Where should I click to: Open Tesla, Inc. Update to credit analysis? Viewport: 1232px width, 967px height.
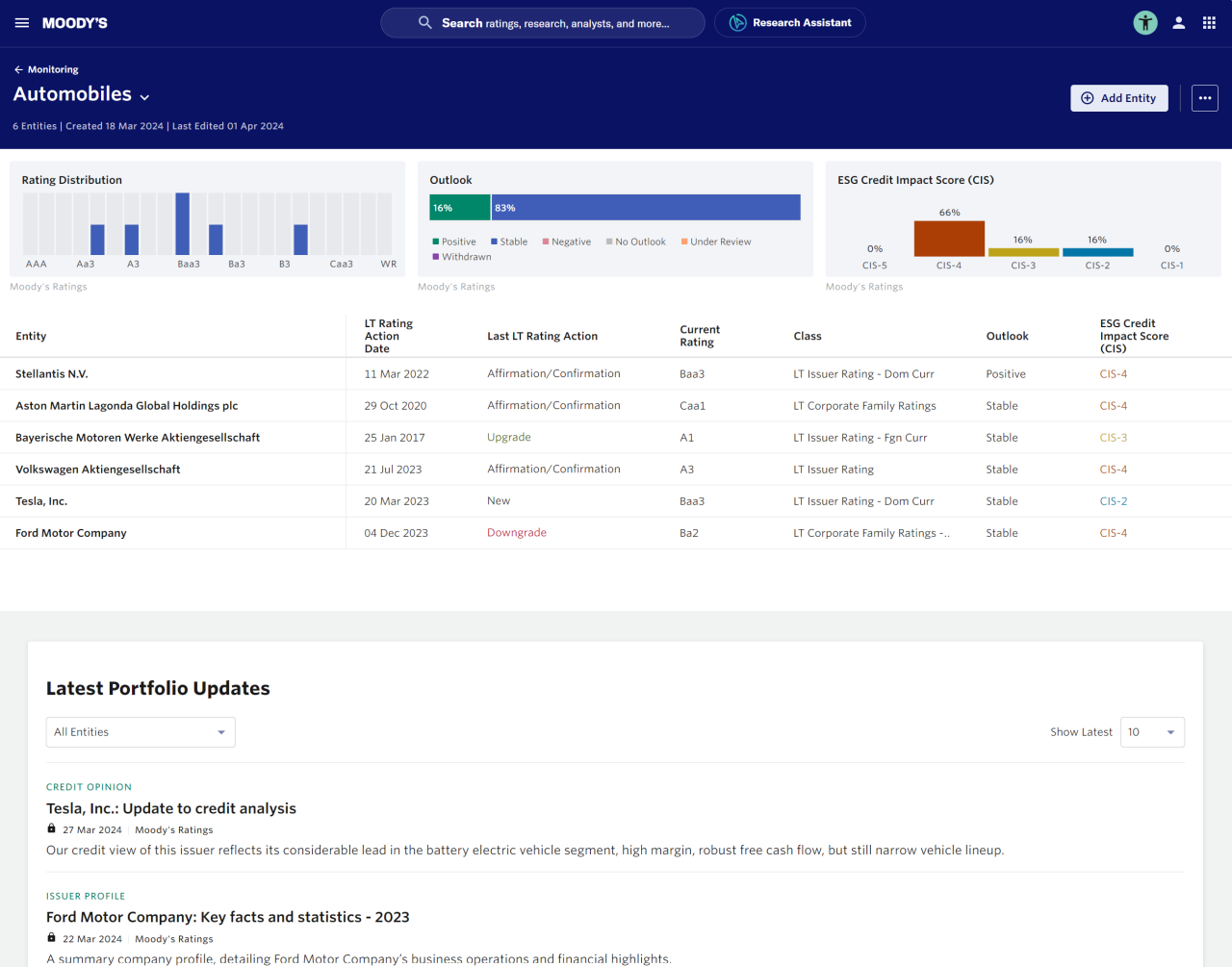coord(171,808)
